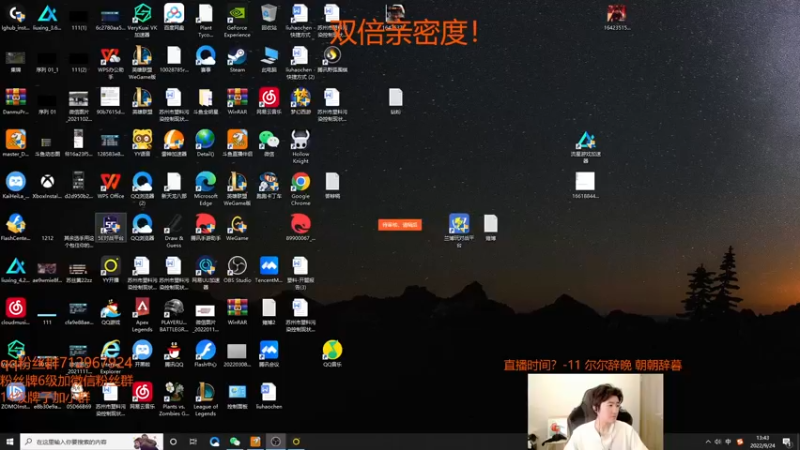The height and width of the screenshot is (450, 800).
Task: Open the Google Chrome shortcut
Action: 301,189
